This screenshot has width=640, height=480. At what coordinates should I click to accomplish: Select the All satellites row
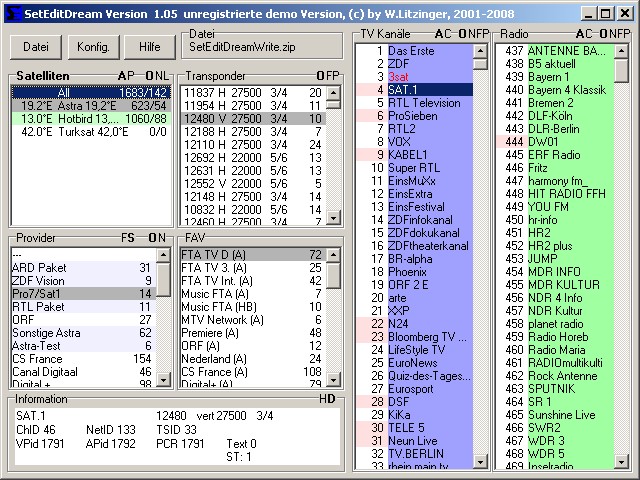(x=91, y=93)
